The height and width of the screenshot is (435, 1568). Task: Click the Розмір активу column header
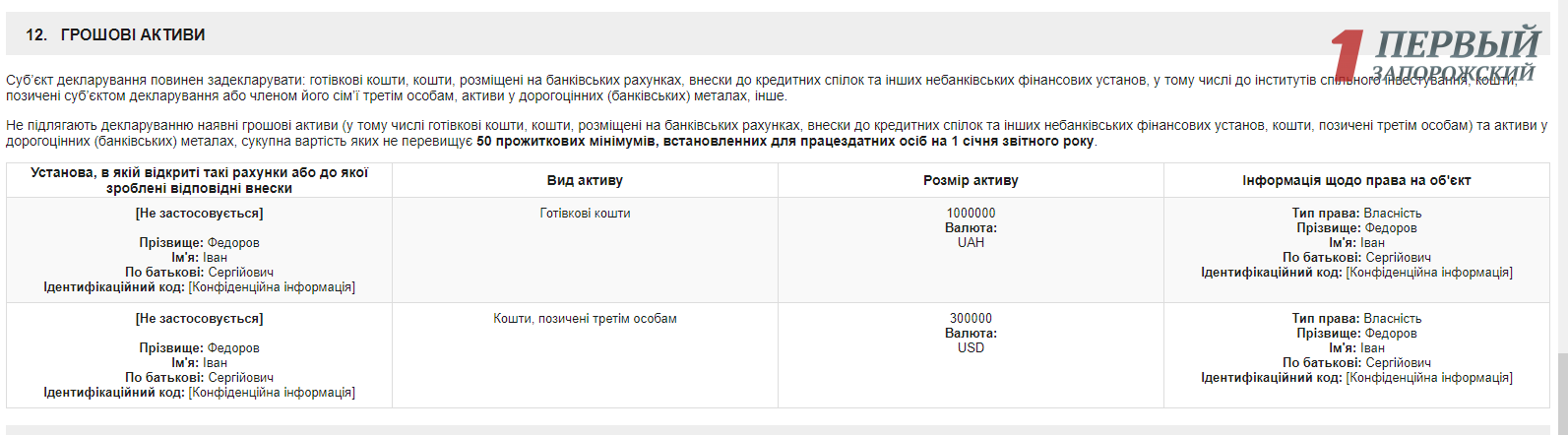click(971, 180)
